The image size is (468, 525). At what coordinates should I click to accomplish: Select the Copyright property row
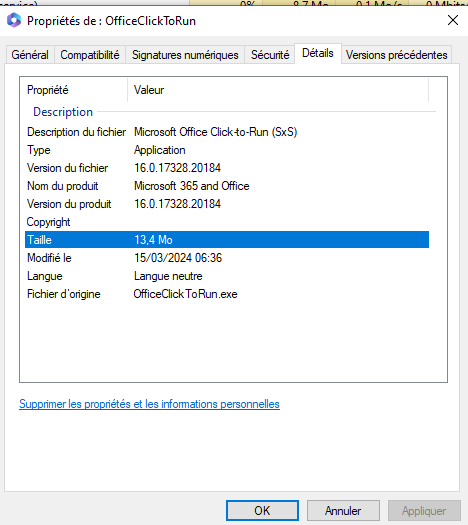(x=227, y=222)
